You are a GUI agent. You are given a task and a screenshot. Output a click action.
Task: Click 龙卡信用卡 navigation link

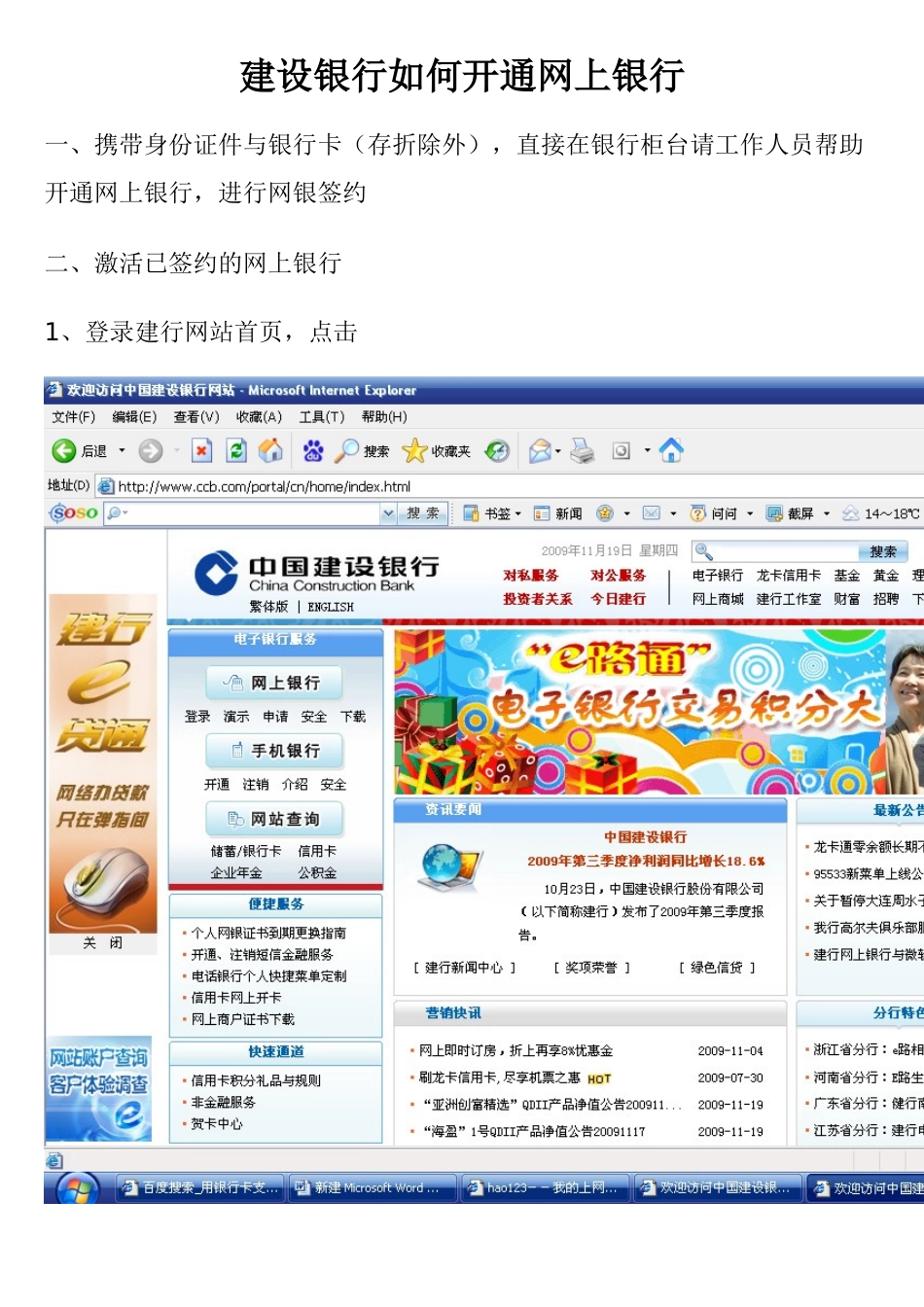pos(789,576)
